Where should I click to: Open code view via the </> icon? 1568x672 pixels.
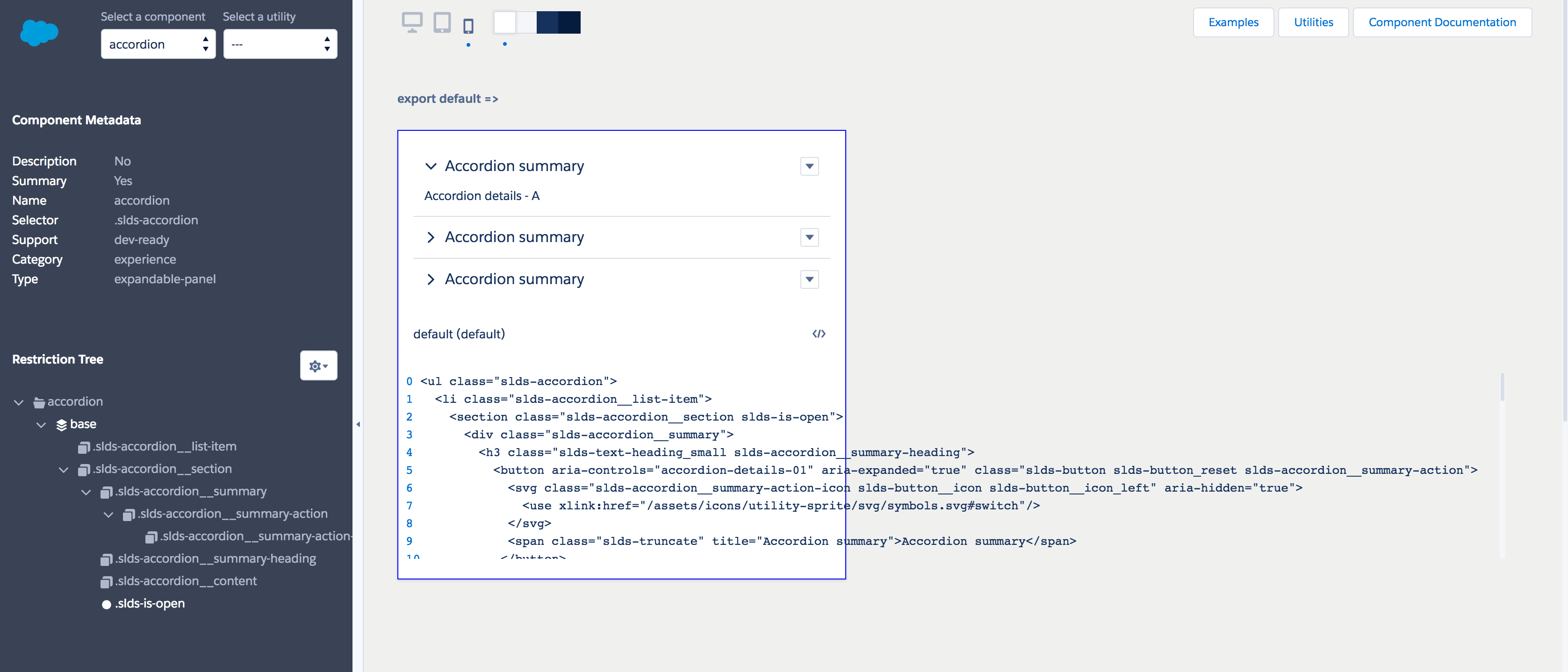(820, 334)
